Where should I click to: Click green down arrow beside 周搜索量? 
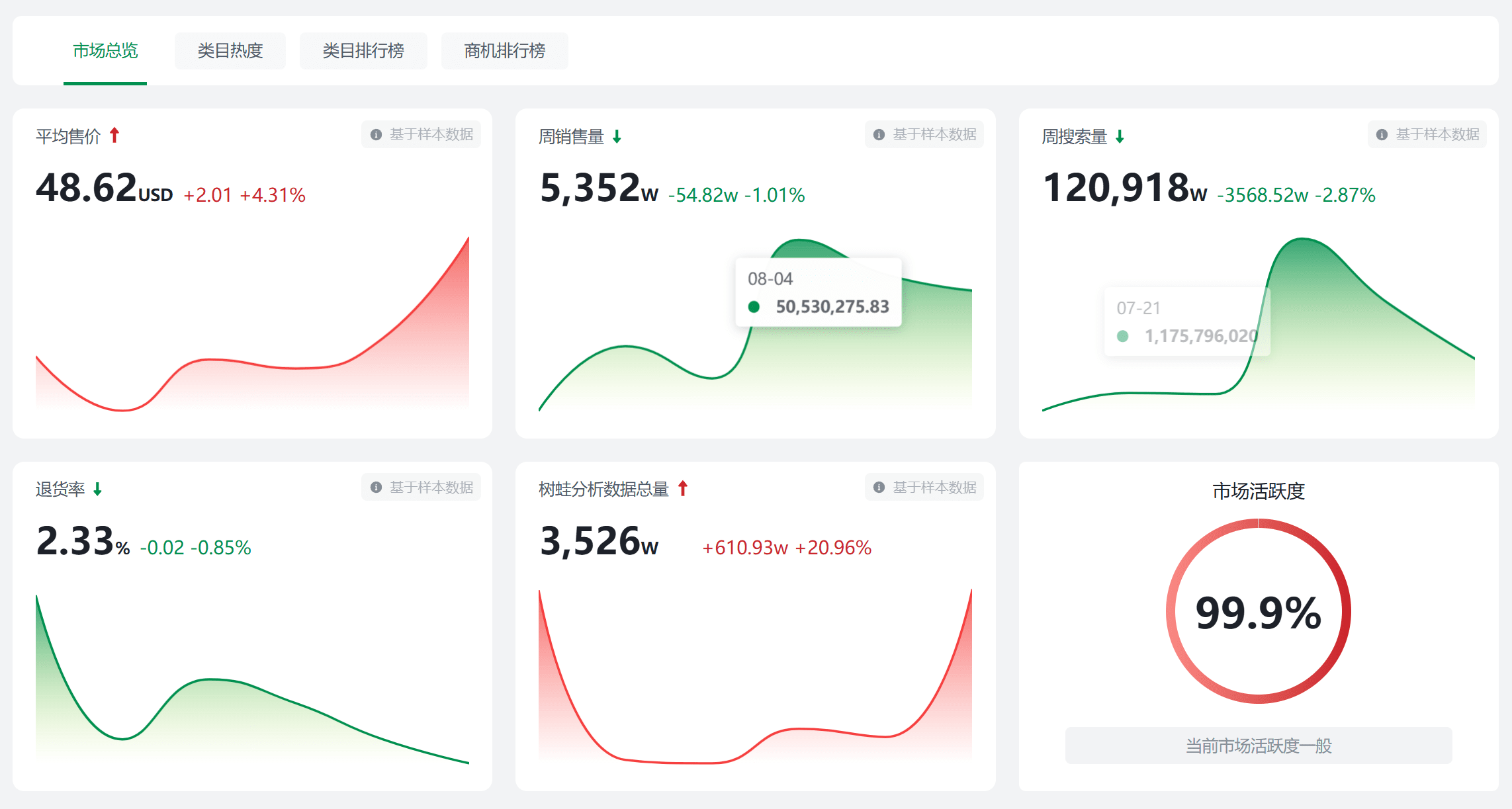tap(1120, 137)
